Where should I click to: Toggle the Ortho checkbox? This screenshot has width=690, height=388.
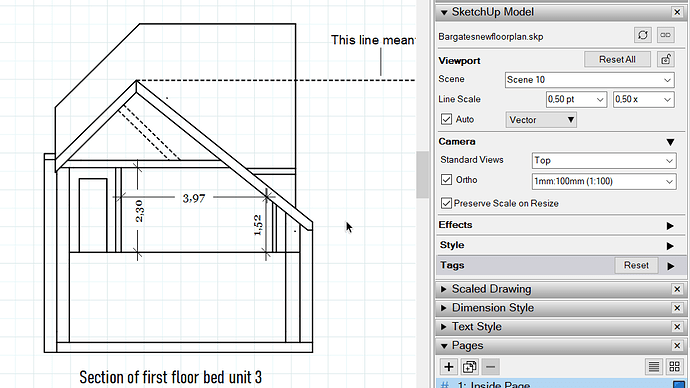point(446,179)
